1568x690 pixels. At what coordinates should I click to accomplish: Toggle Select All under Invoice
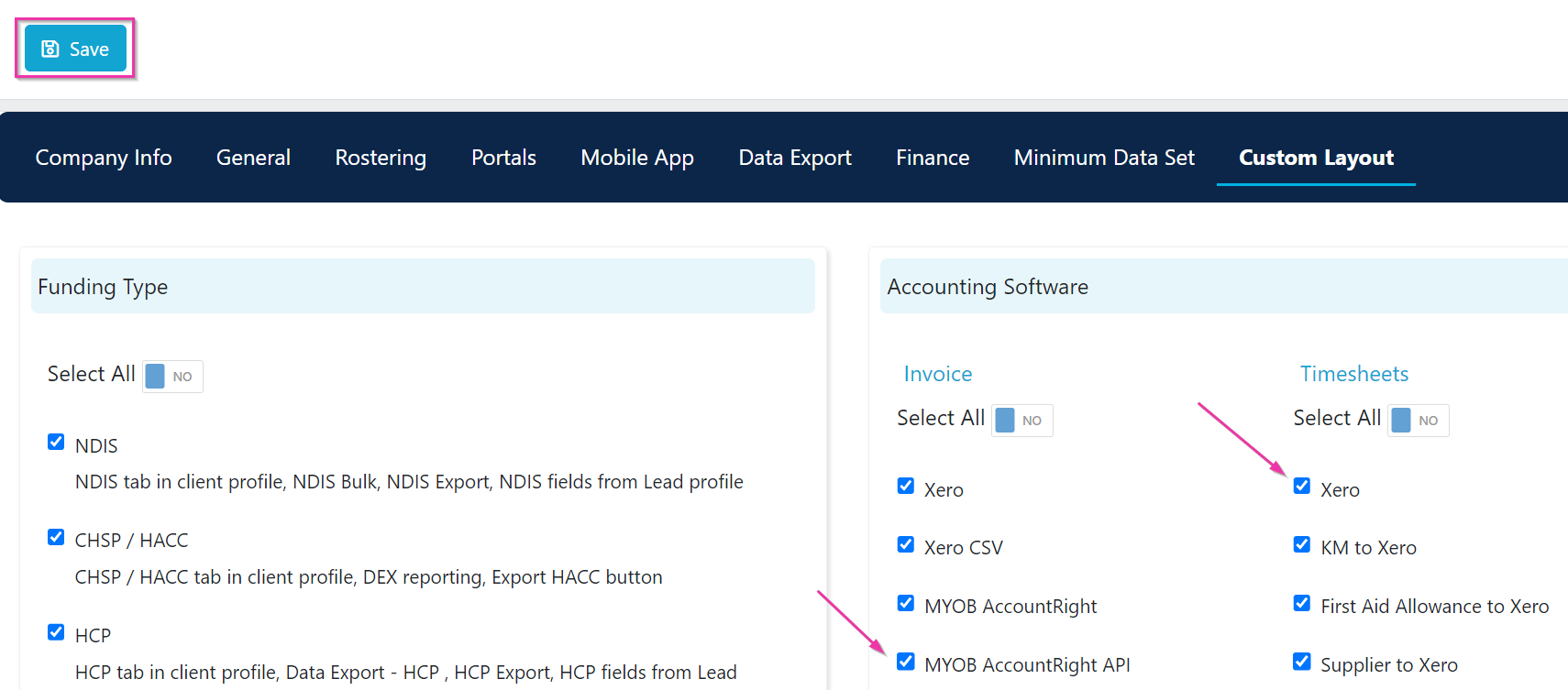(x=1022, y=420)
